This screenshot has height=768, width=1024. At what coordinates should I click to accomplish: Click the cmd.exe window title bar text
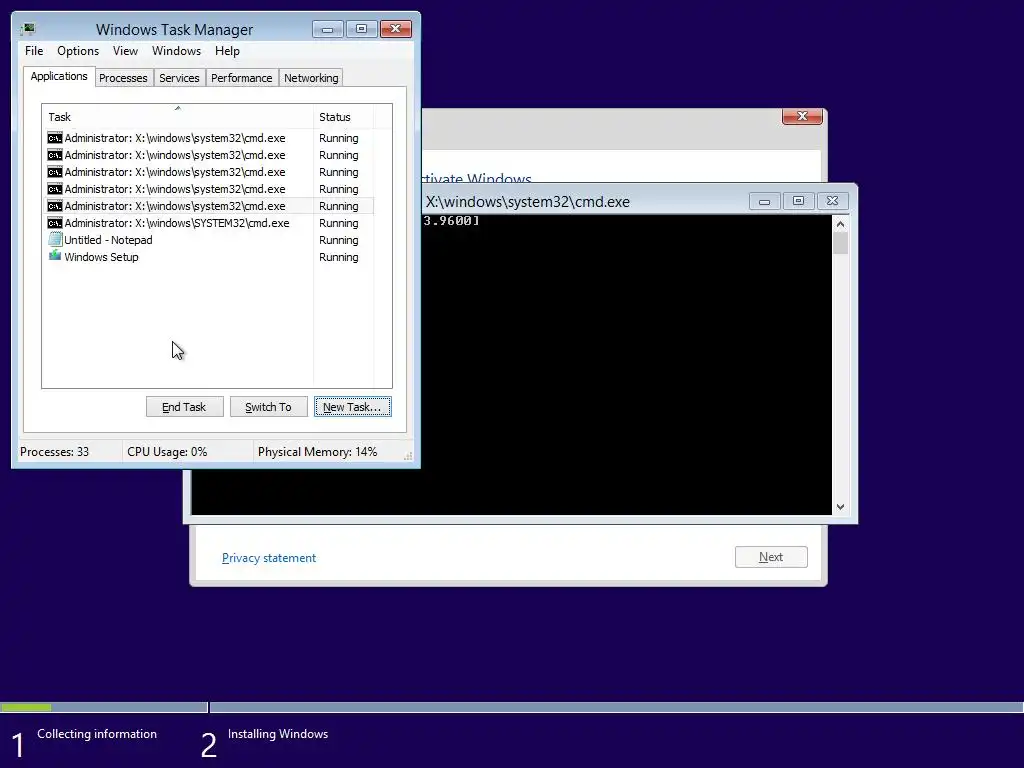coord(528,202)
